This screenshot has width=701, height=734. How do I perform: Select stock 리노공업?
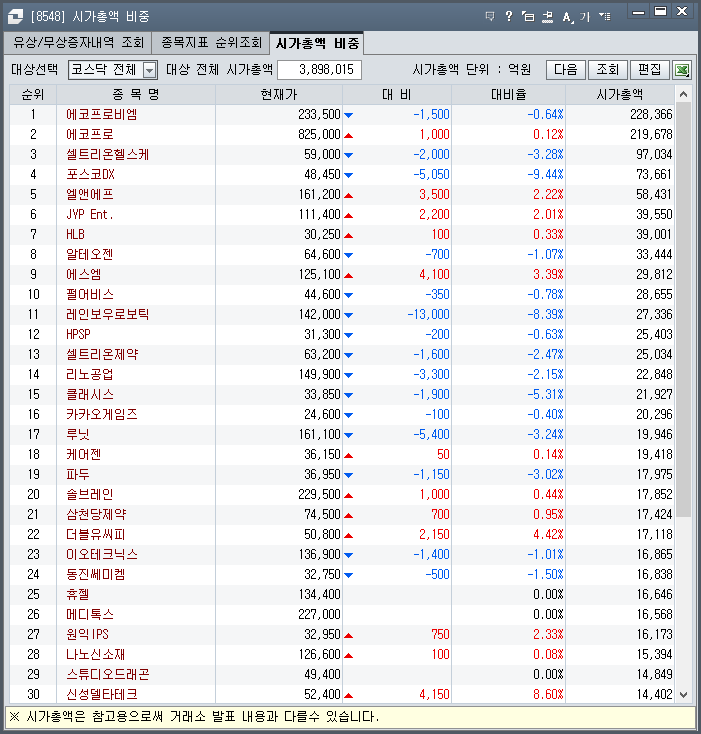click(x=90, y=374)
